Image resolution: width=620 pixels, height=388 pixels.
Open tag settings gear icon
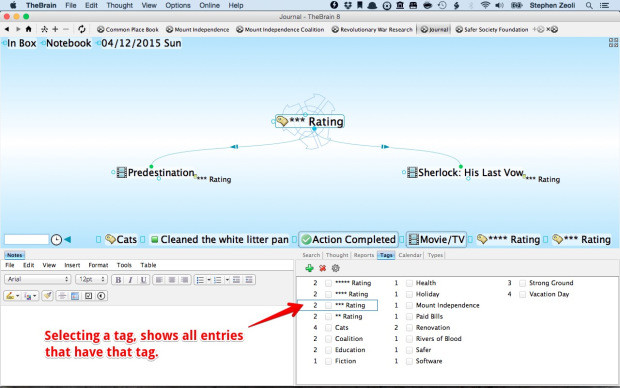[336, 268]
